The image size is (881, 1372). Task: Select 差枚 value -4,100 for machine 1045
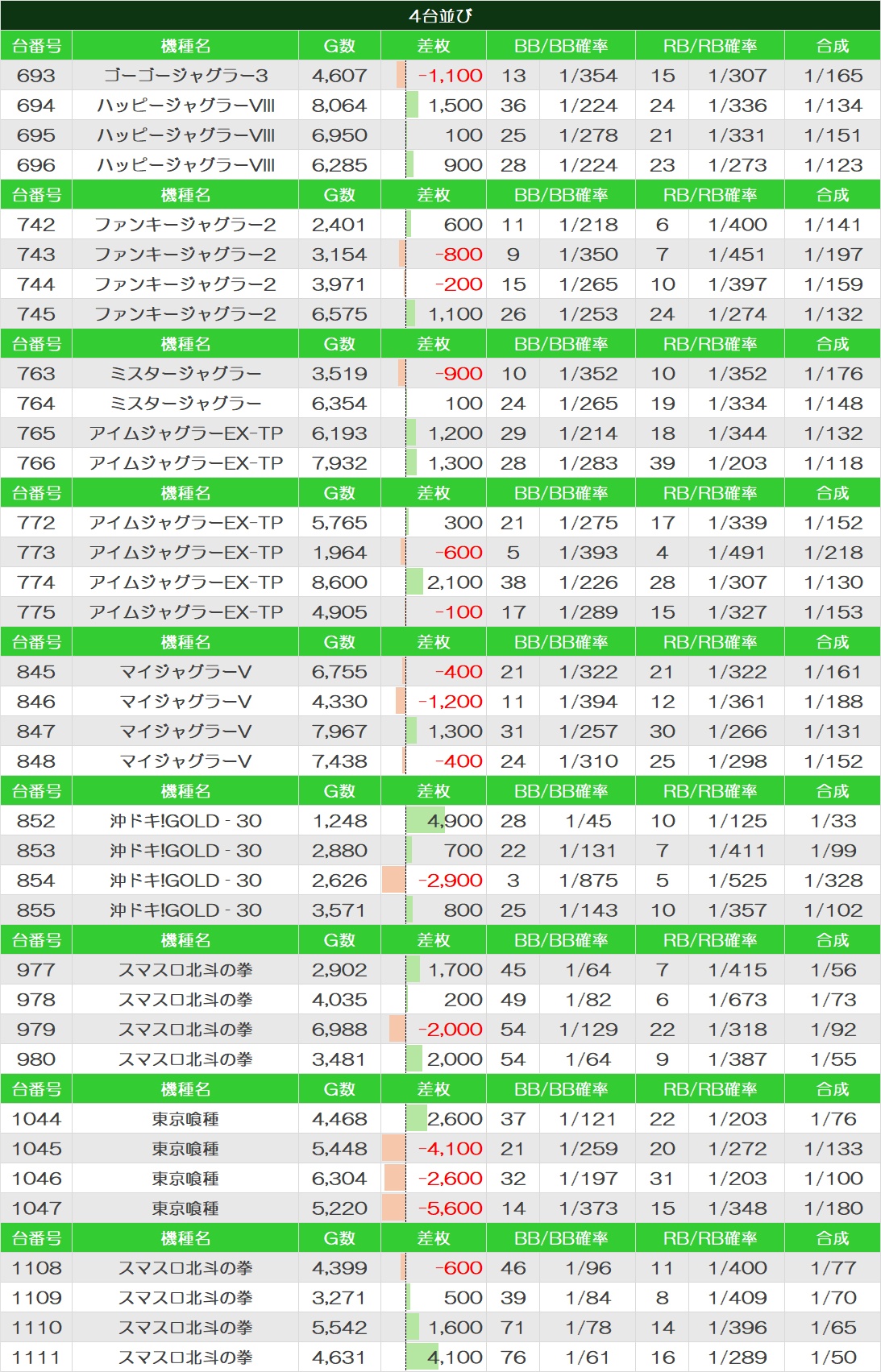point(451,1149)
